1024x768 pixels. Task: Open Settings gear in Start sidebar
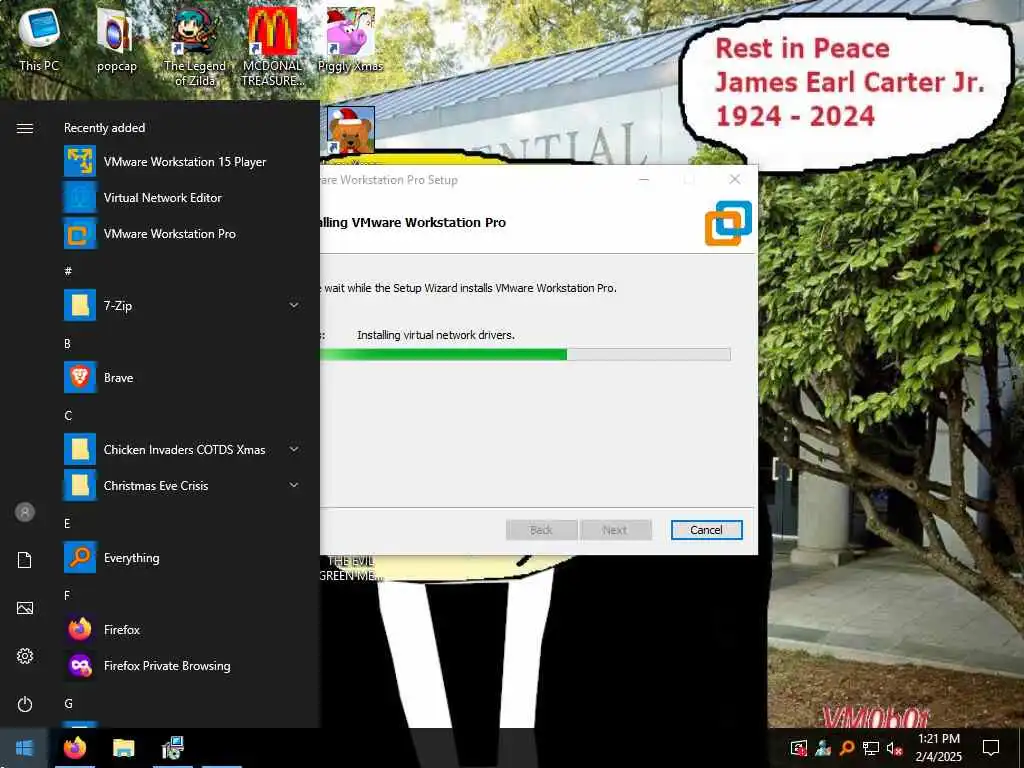click(x=25, y=656)
